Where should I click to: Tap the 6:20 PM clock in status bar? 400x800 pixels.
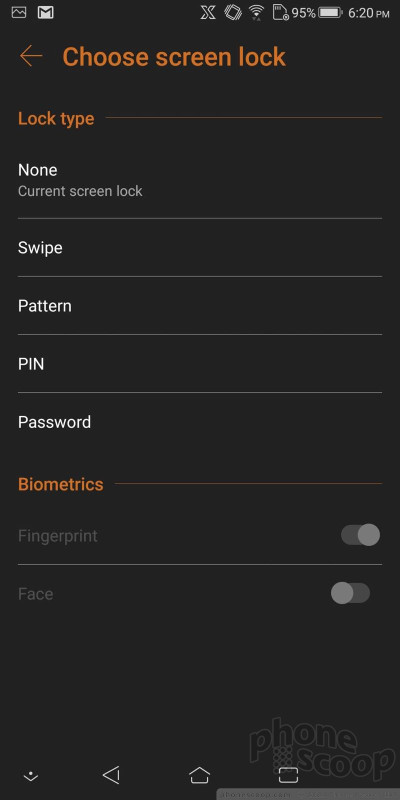(x=369, y=13)
